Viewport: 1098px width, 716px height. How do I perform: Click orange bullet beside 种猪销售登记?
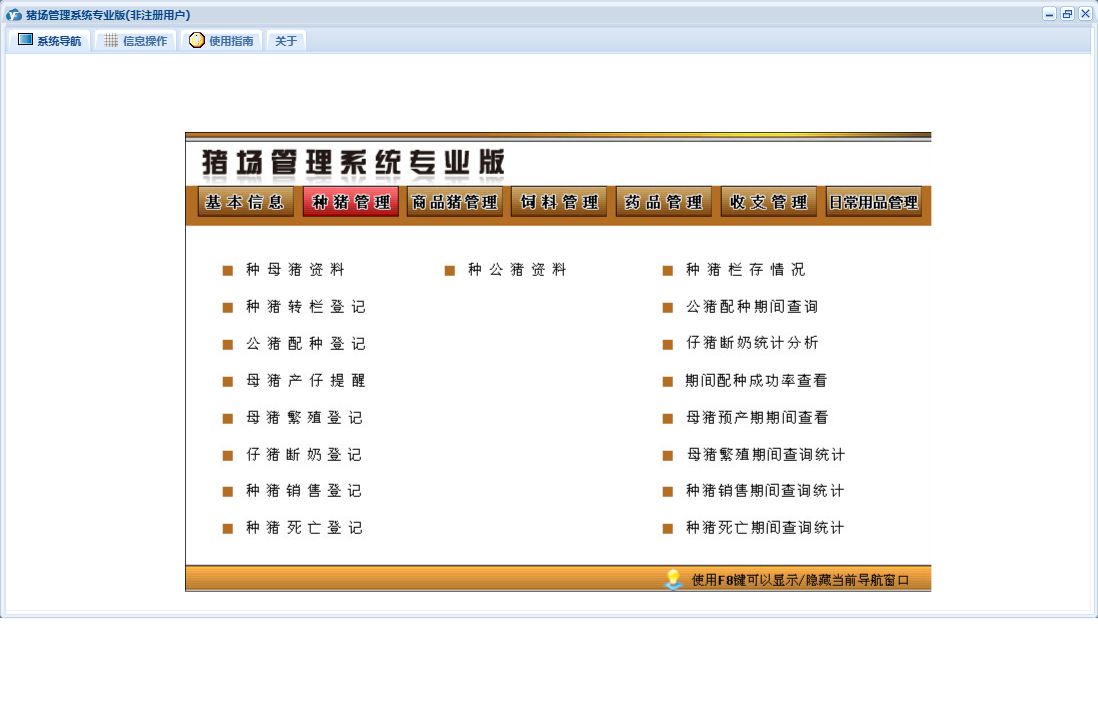tap(228, 492)
